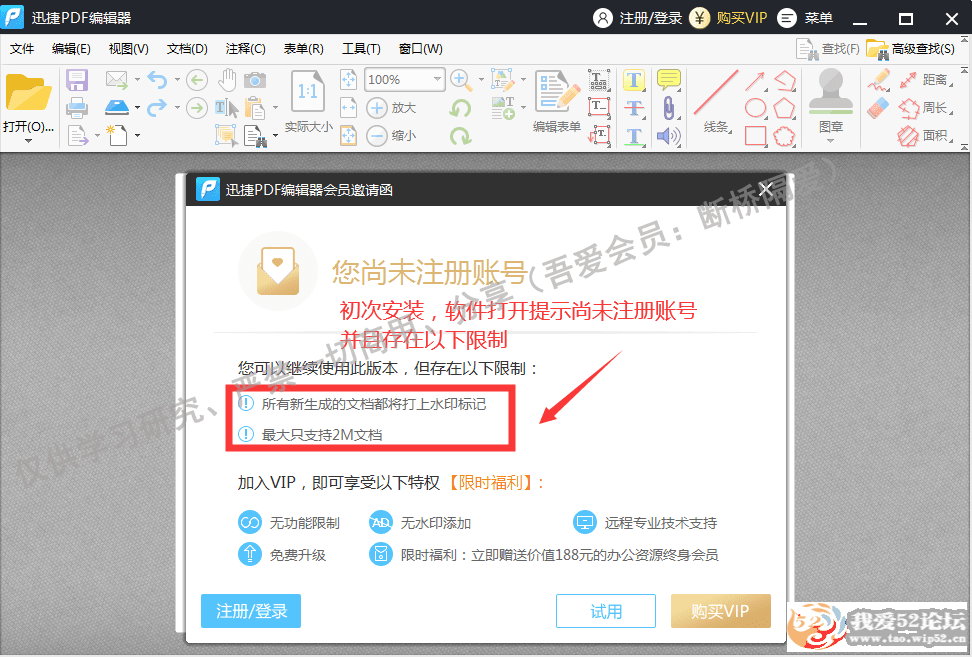Rotate the page counterclockwise
972x657 pixels.
(460, 108)
